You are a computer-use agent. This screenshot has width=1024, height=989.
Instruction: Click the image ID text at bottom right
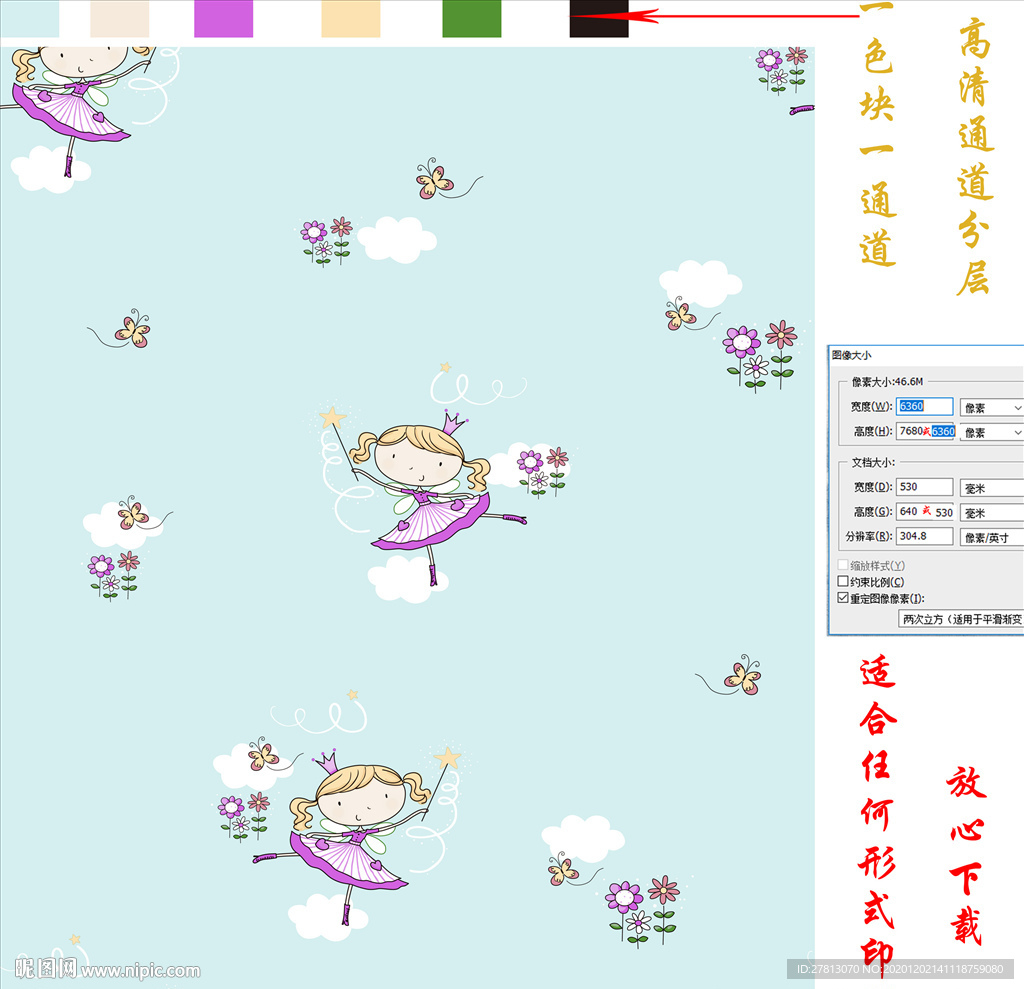tap(901, 969)
